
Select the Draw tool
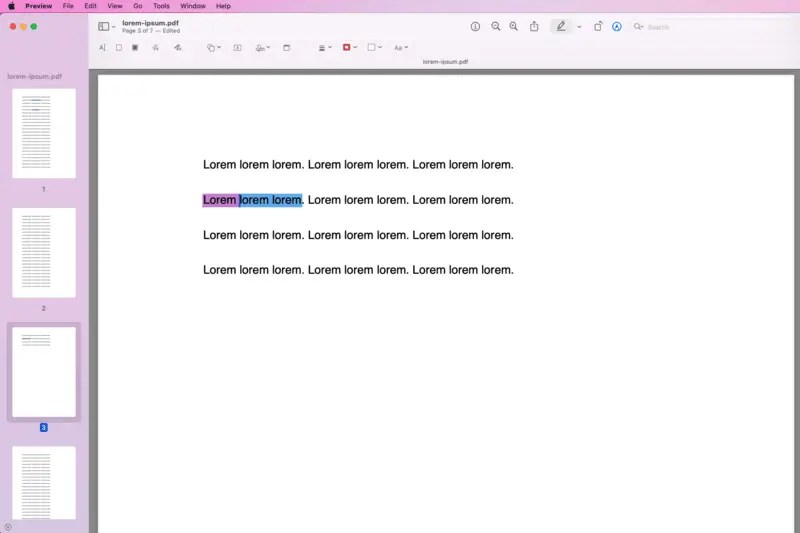[177, 47]
